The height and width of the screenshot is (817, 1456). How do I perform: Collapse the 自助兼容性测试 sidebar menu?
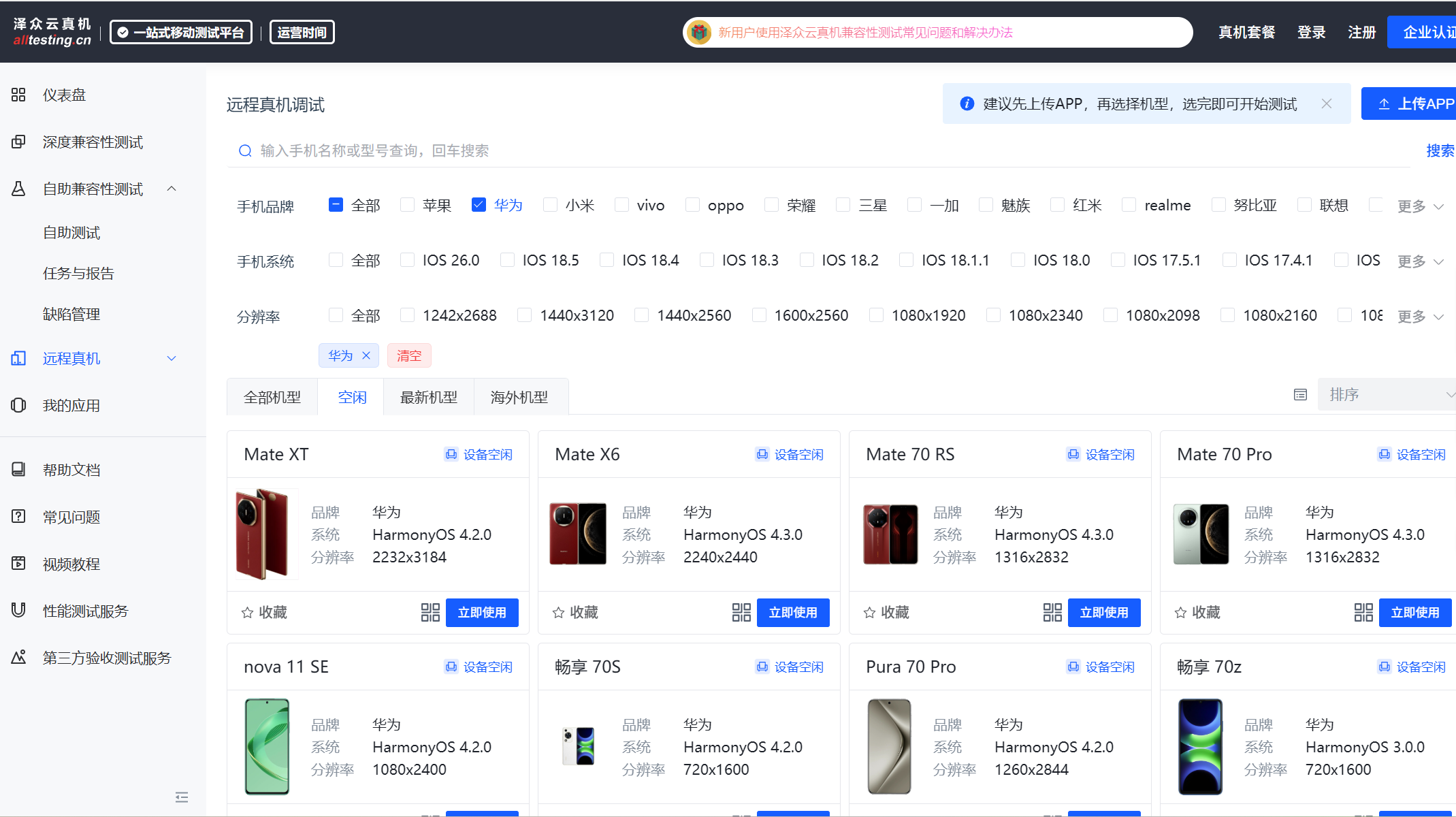point(172,189)
